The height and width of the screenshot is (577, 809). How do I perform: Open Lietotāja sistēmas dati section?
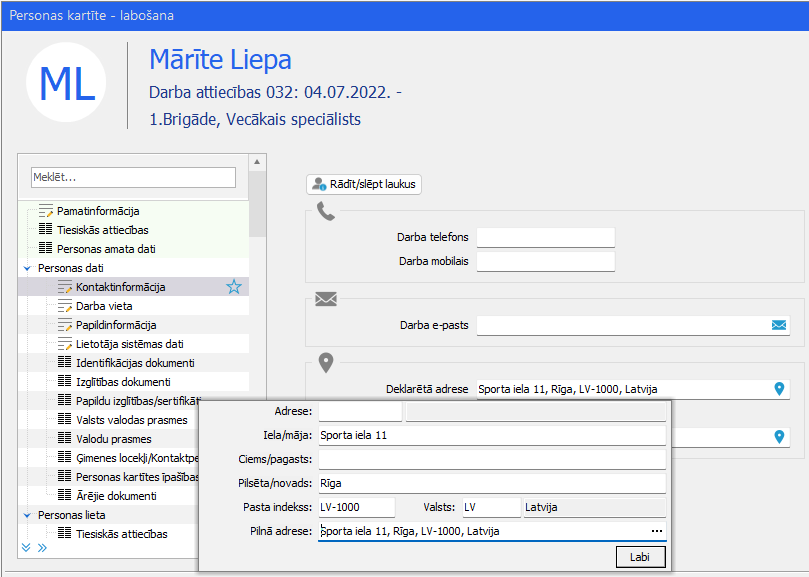pyautogui.click(x=130, y=344)
